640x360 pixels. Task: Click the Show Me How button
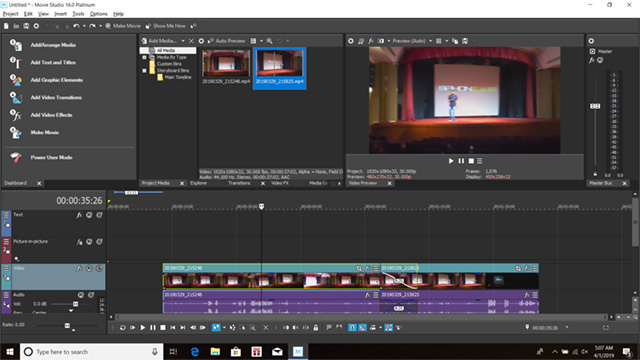(x=165, y=26)
